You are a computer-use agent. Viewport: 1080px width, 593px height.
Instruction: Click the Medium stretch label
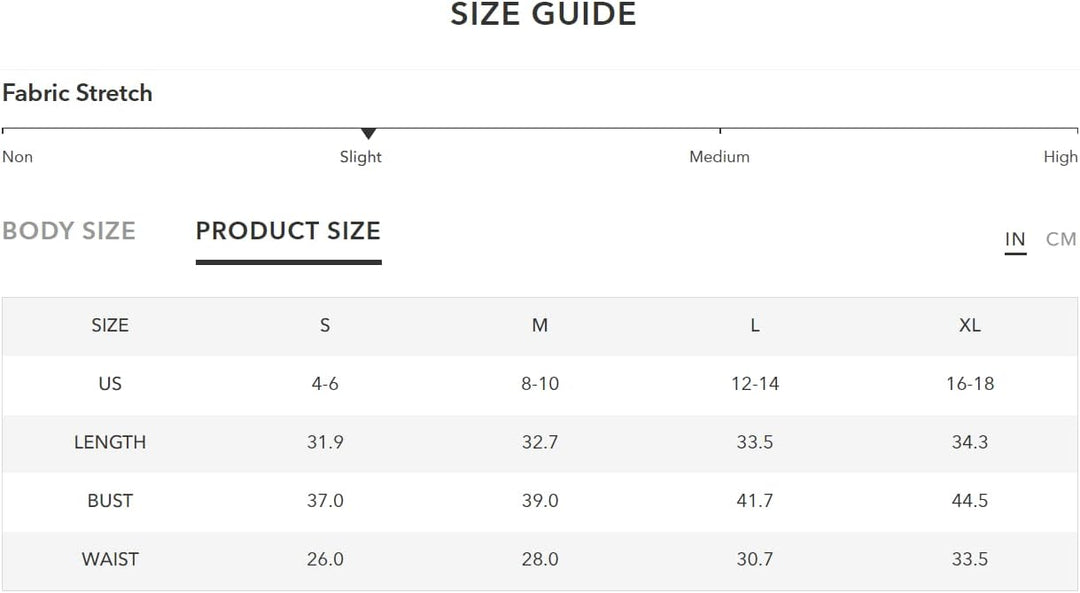click(x=719, y=157)
